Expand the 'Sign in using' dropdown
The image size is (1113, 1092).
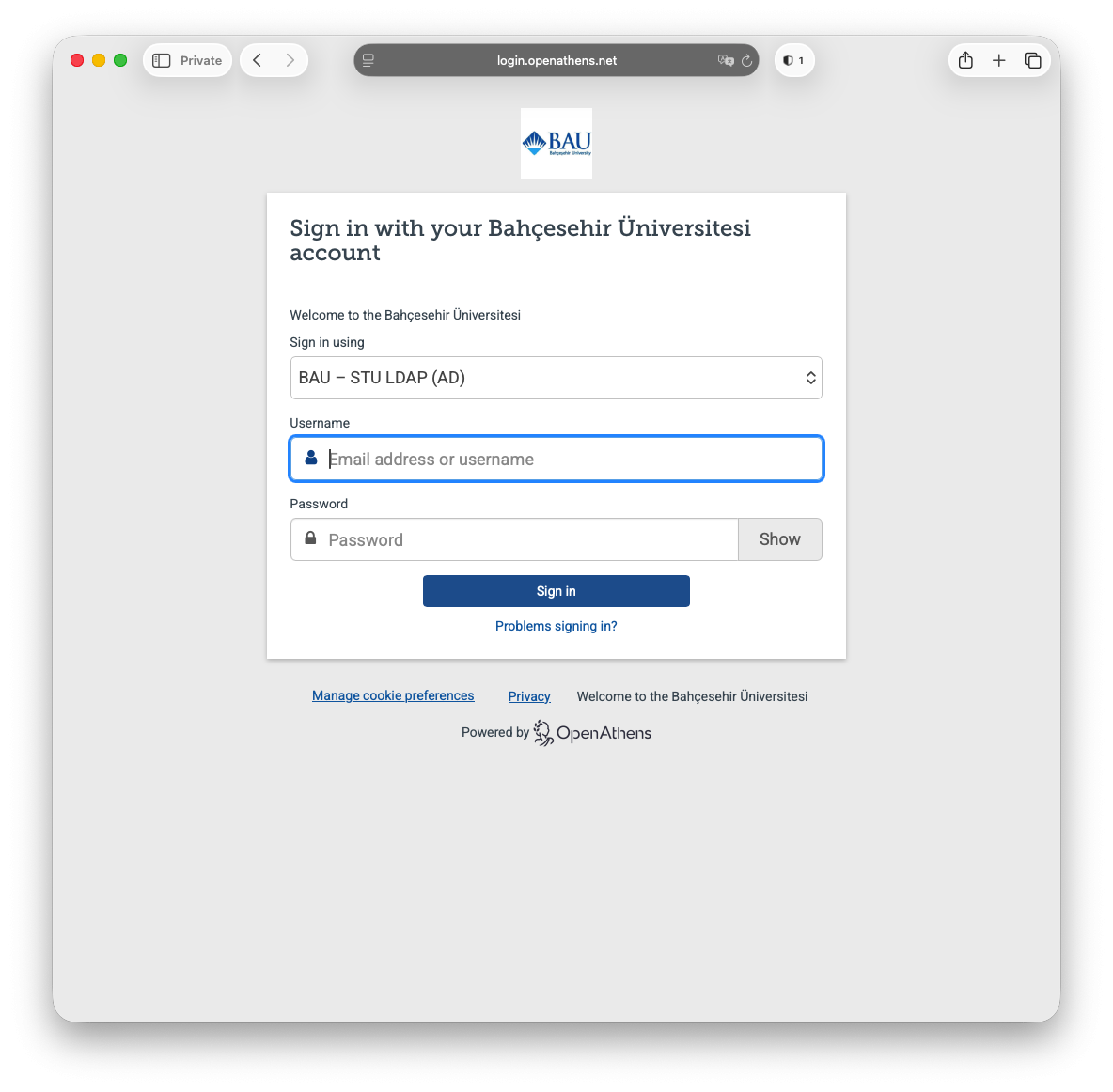pyautogui.click(x=556, y=378)
